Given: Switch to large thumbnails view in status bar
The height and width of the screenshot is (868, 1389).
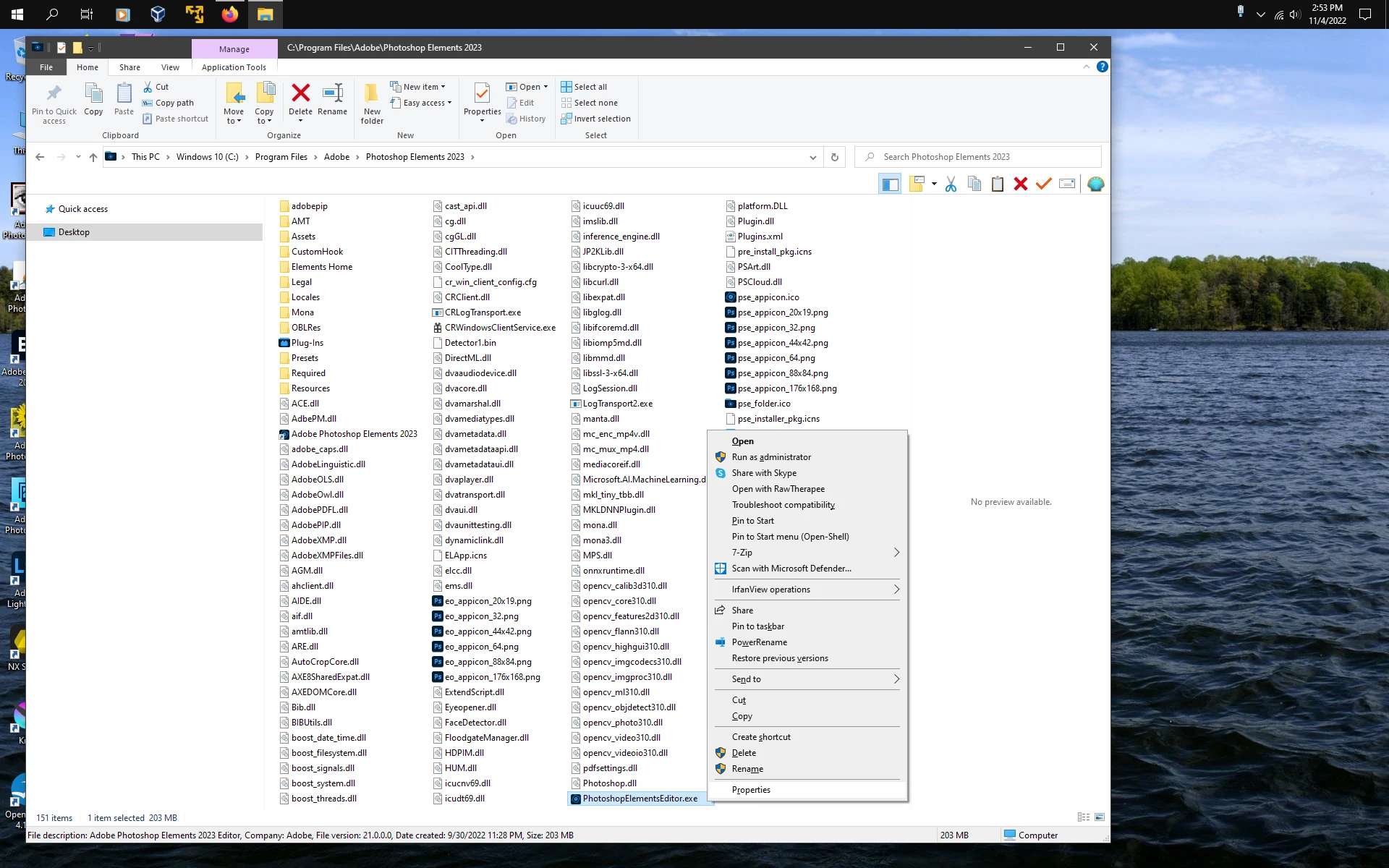Looking at the screenshot, I should pyautogui.click(x=1100, y=817).
